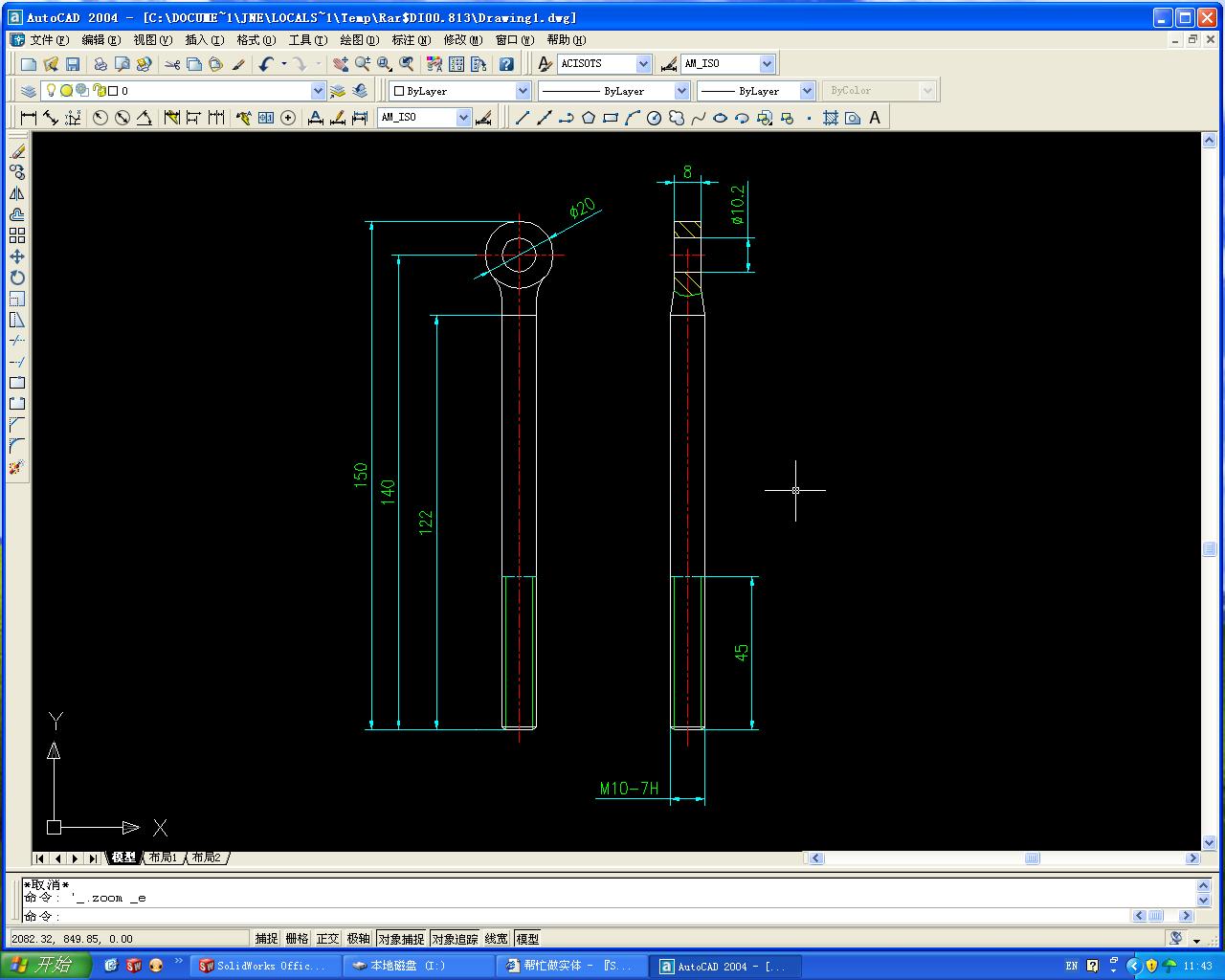1225x980 pixels.
Task: Open the ByLayer lineweight dropdown
Action: coord(807,91)
